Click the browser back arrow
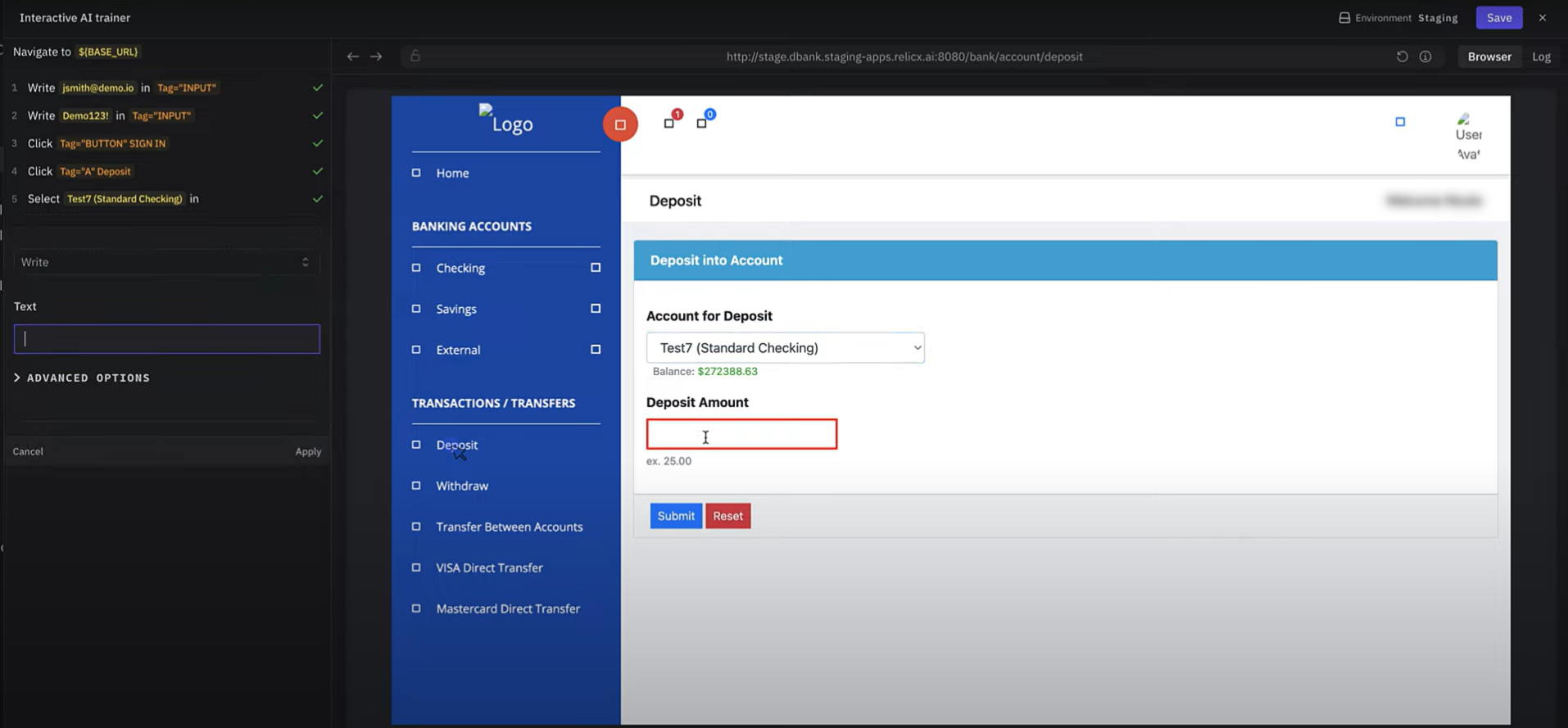Screen dimensions: 1568x728 tap(352, 57)
